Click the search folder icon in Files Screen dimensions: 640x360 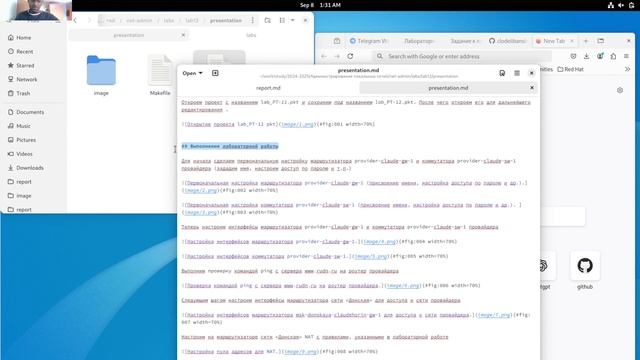pos(267,20)
